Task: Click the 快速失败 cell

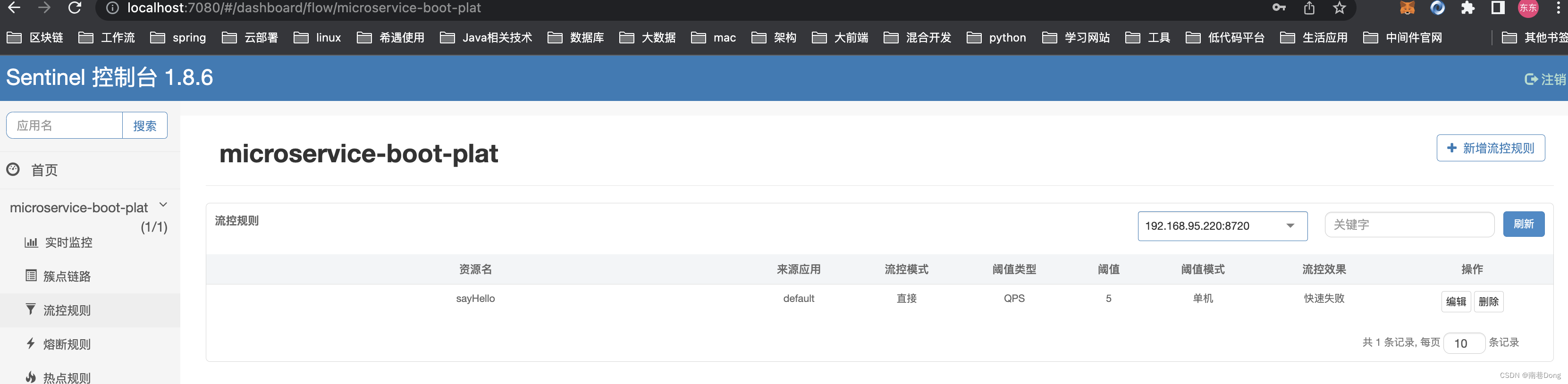Action: pyautogui.click(x=1324, y=298)
